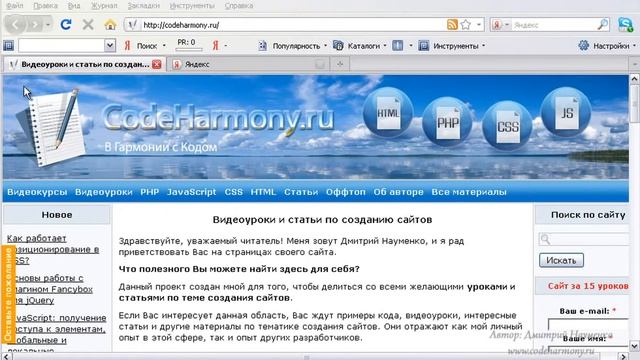Open Все материалы link

[x=469, y=192]
